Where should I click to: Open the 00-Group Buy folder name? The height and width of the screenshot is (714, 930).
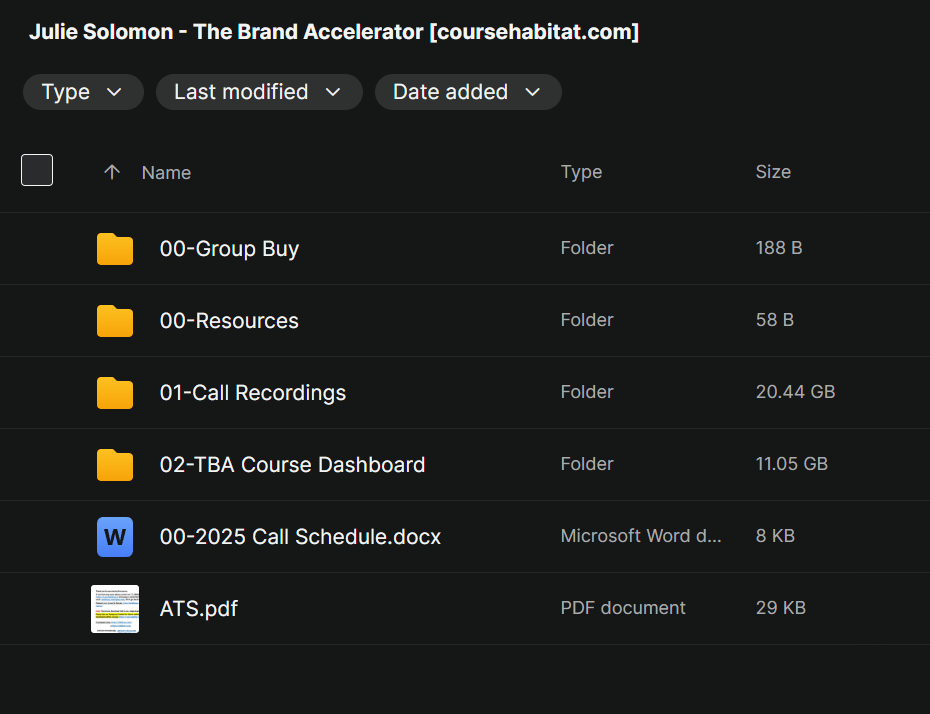click(x=229, y=249)
